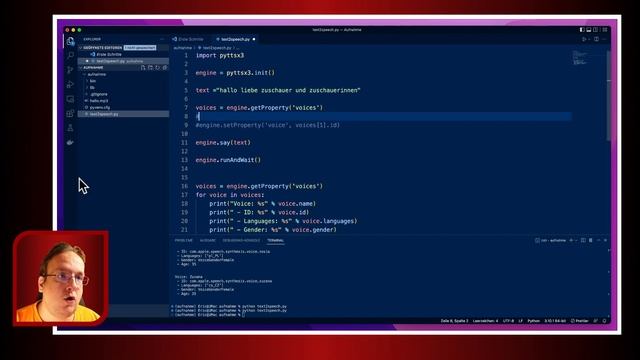Click Zeile 8, Spalte 2 cursor position
The image size is (640, 360).
click(x=454, y=321)
